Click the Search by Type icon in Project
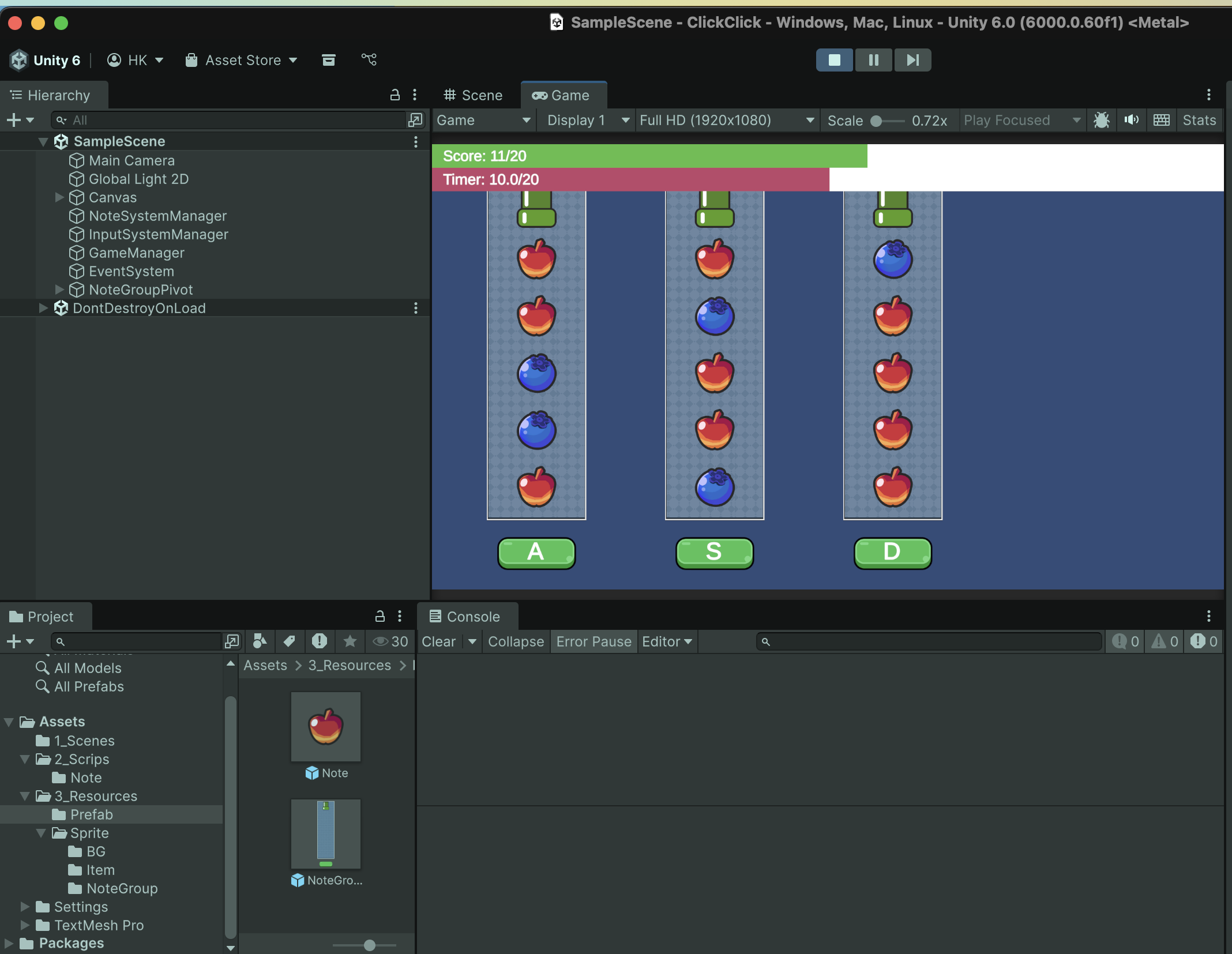This screenshot has width=1232, height=954. pyautogui.click(x=260, y=641)
